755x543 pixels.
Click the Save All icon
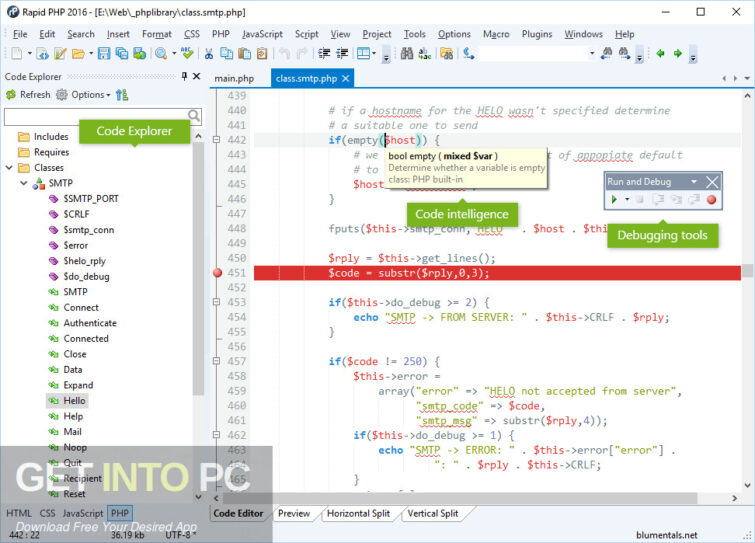(121, 53)
